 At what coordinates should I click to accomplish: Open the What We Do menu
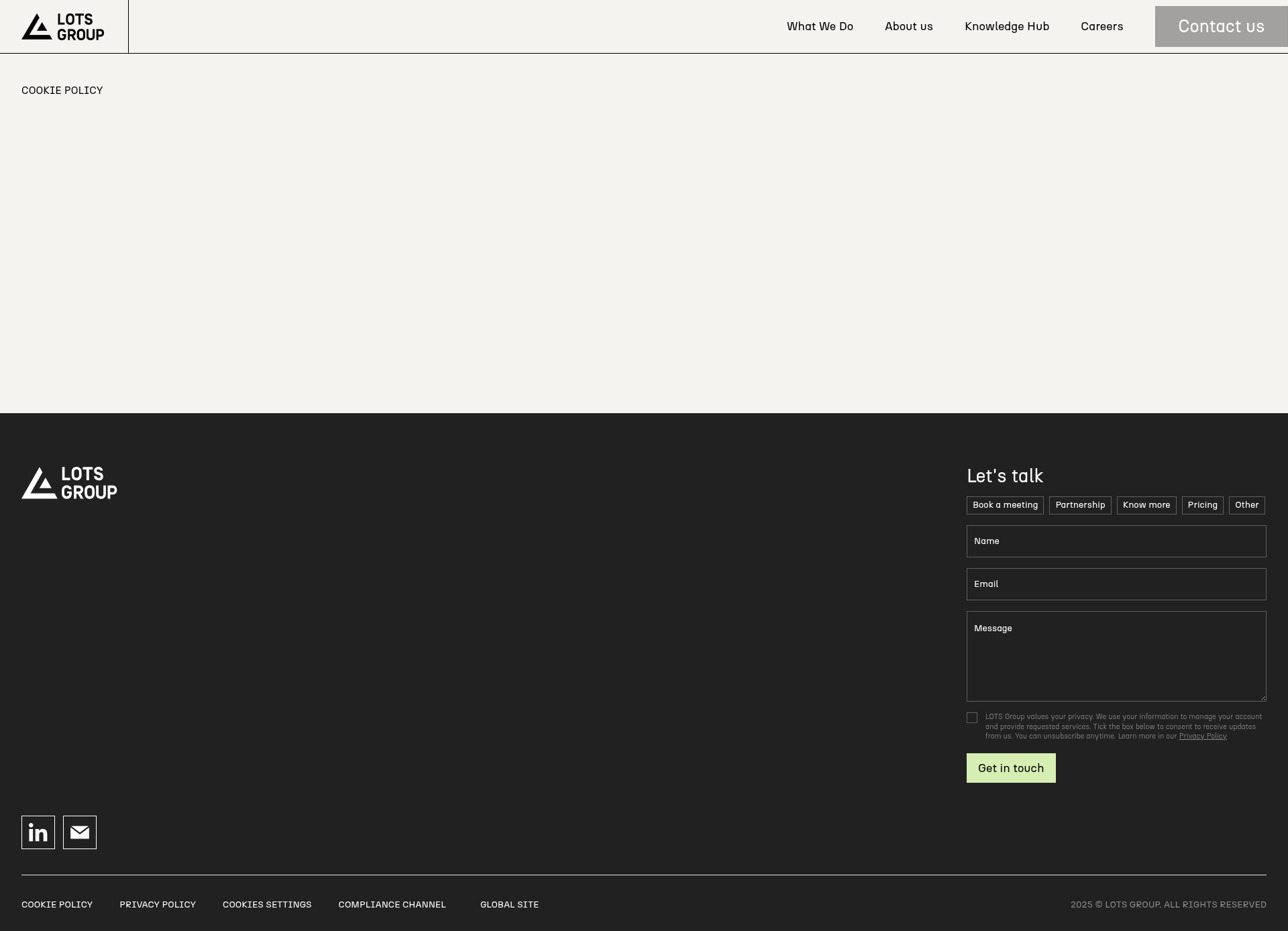pyautogui.click(x=820, y=27)
